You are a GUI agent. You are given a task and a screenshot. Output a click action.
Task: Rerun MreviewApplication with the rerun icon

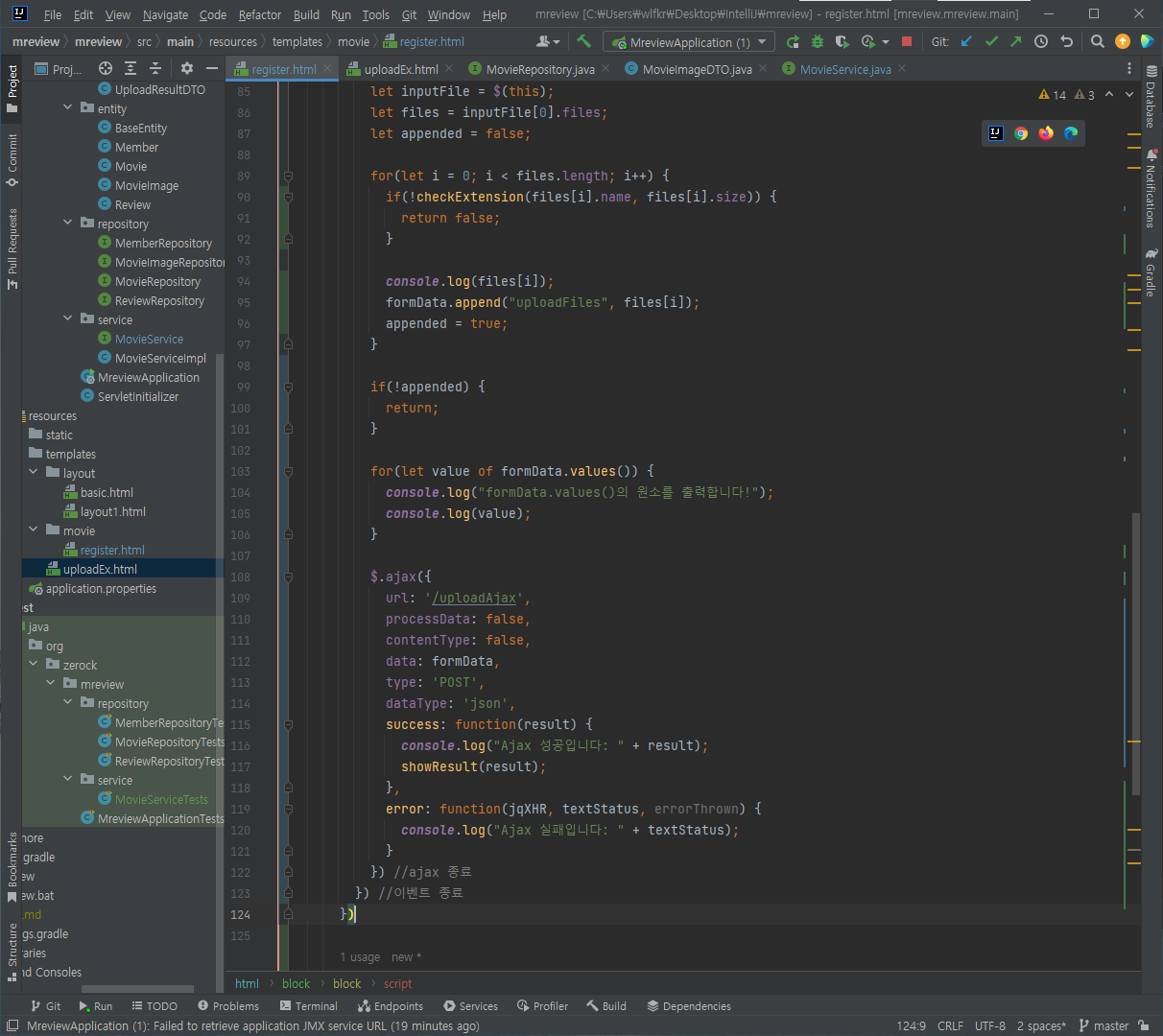(793, 41)
